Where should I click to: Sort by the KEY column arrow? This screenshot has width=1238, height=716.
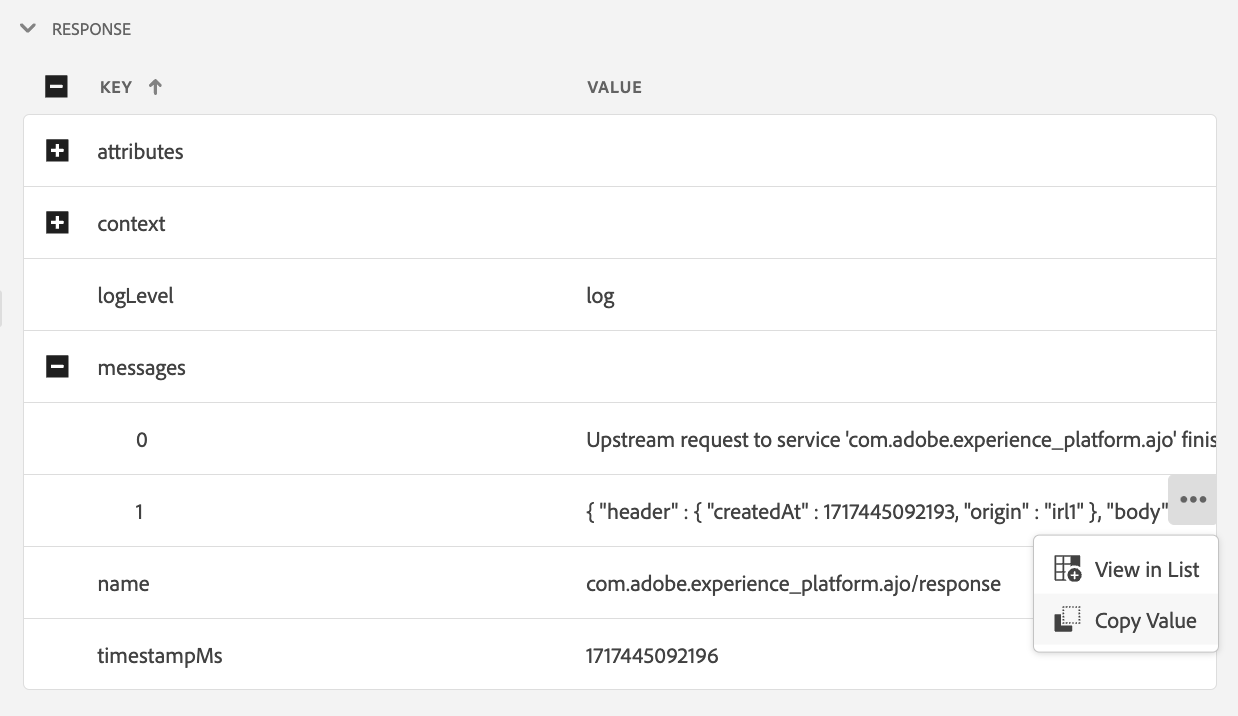(155, 87)
